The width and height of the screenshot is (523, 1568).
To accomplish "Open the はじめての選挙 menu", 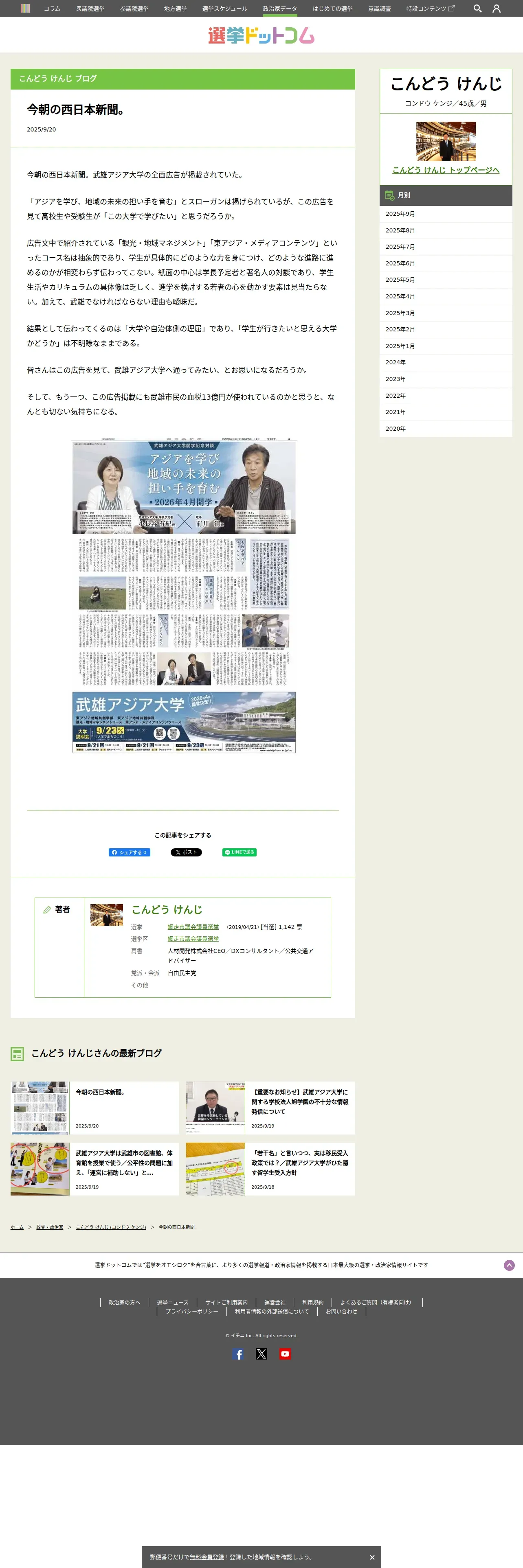I will (x=332, y=9).
